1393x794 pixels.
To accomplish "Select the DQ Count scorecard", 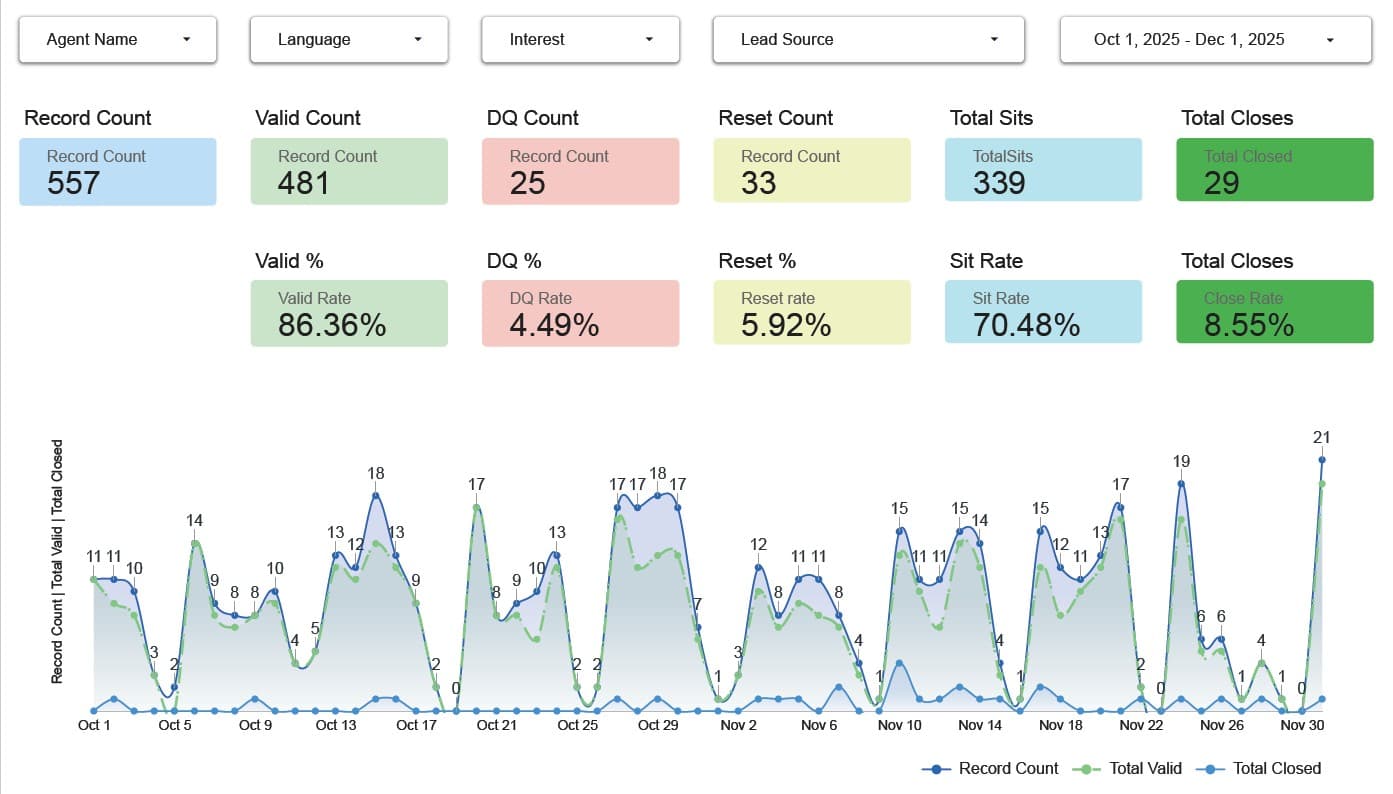I will [x=580, y=171].
